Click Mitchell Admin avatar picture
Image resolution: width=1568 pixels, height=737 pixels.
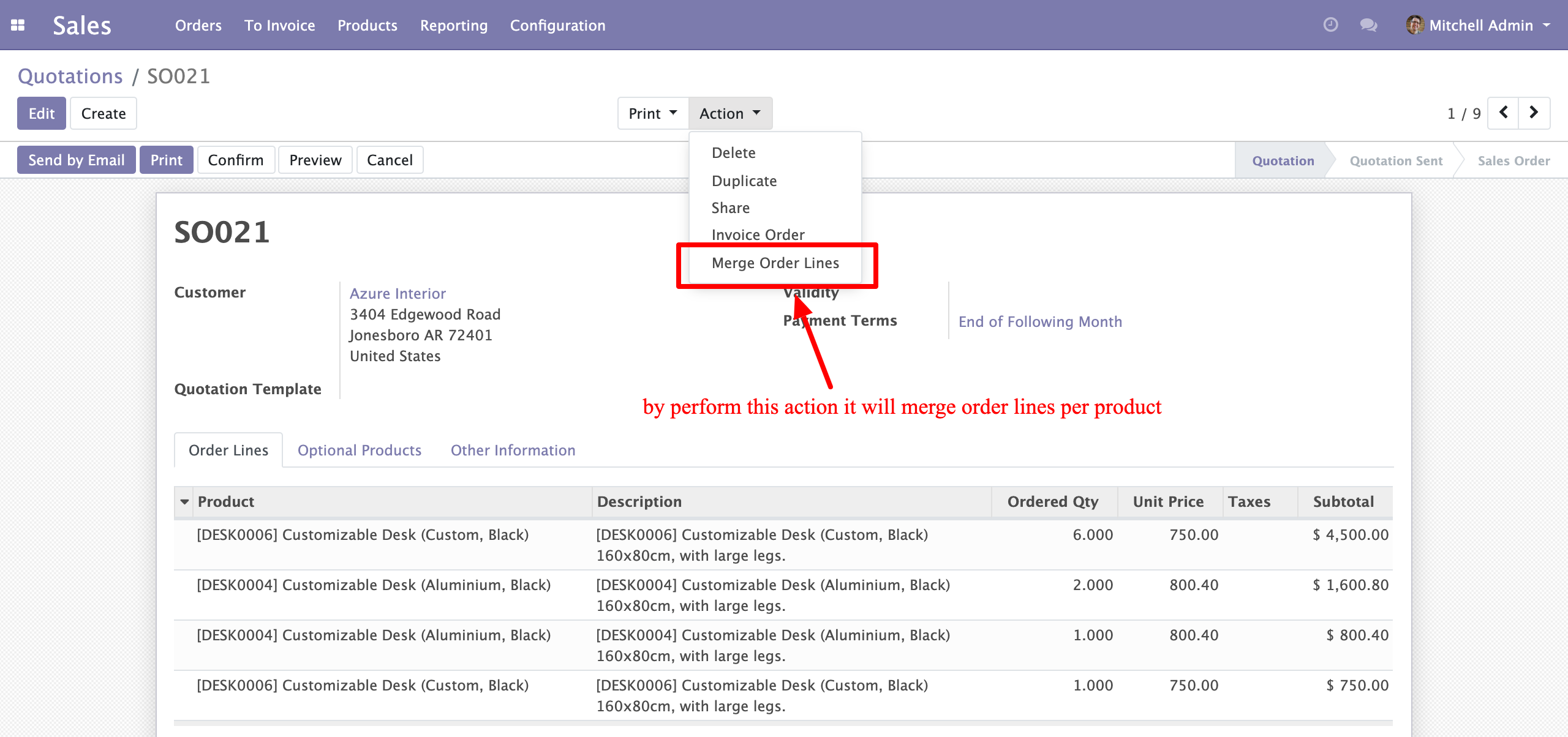[x=1415, y=25]
